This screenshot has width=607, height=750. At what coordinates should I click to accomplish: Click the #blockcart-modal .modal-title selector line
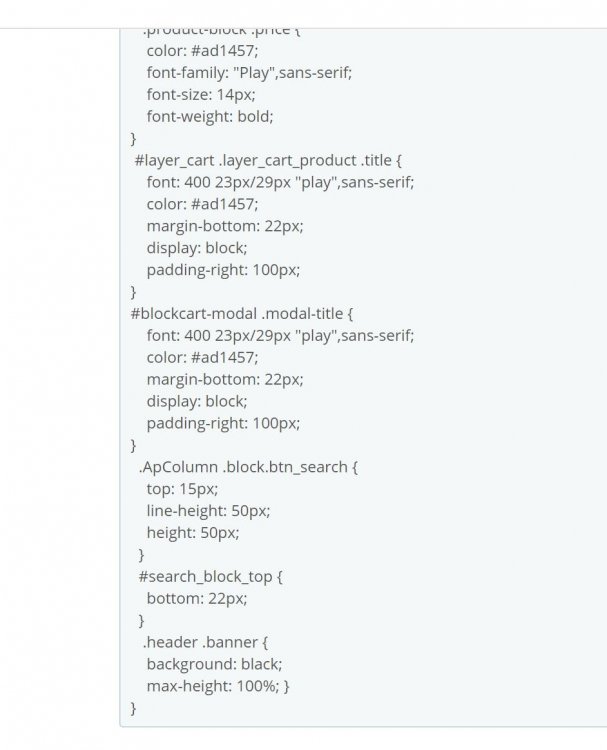pyautogui.click(x=242, y=313)
